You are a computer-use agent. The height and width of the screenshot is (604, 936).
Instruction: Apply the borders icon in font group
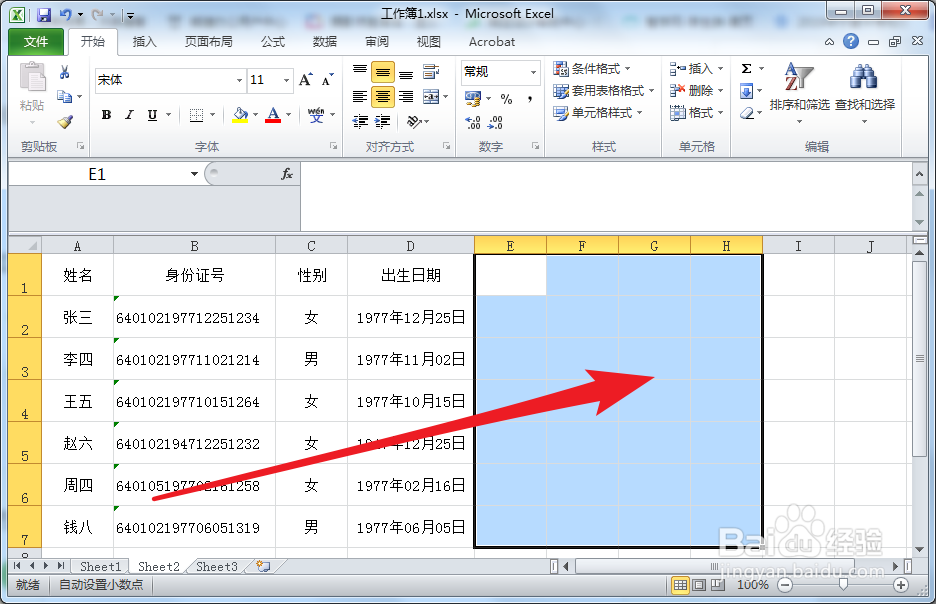[x=196, y=115]
